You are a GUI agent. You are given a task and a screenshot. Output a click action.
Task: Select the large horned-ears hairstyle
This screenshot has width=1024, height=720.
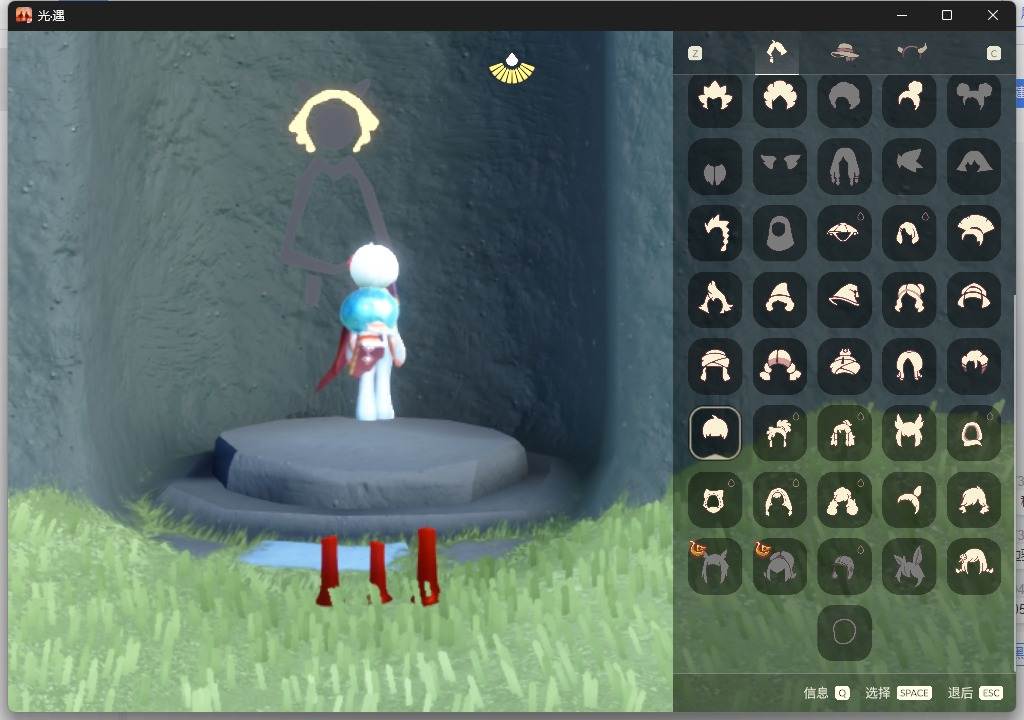pos(909,433)
